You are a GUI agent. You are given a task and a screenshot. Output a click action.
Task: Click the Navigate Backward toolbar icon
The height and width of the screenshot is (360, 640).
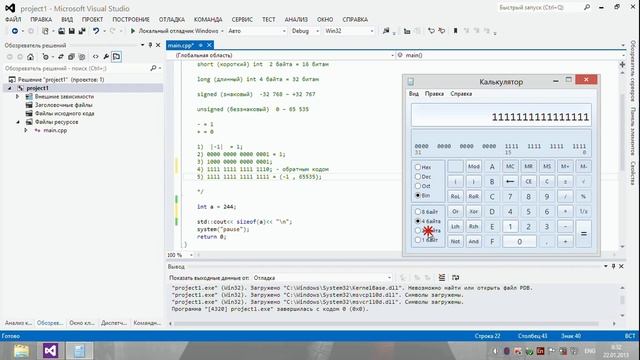point(15,31)
